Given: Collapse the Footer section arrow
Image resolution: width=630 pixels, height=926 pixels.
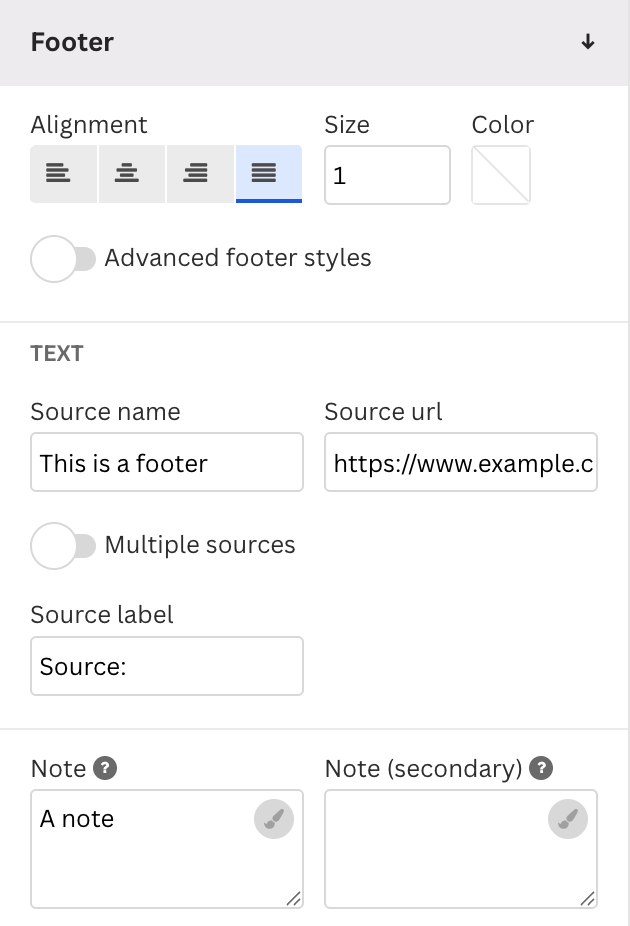Looking at the screenshot, I should point(588,42).
